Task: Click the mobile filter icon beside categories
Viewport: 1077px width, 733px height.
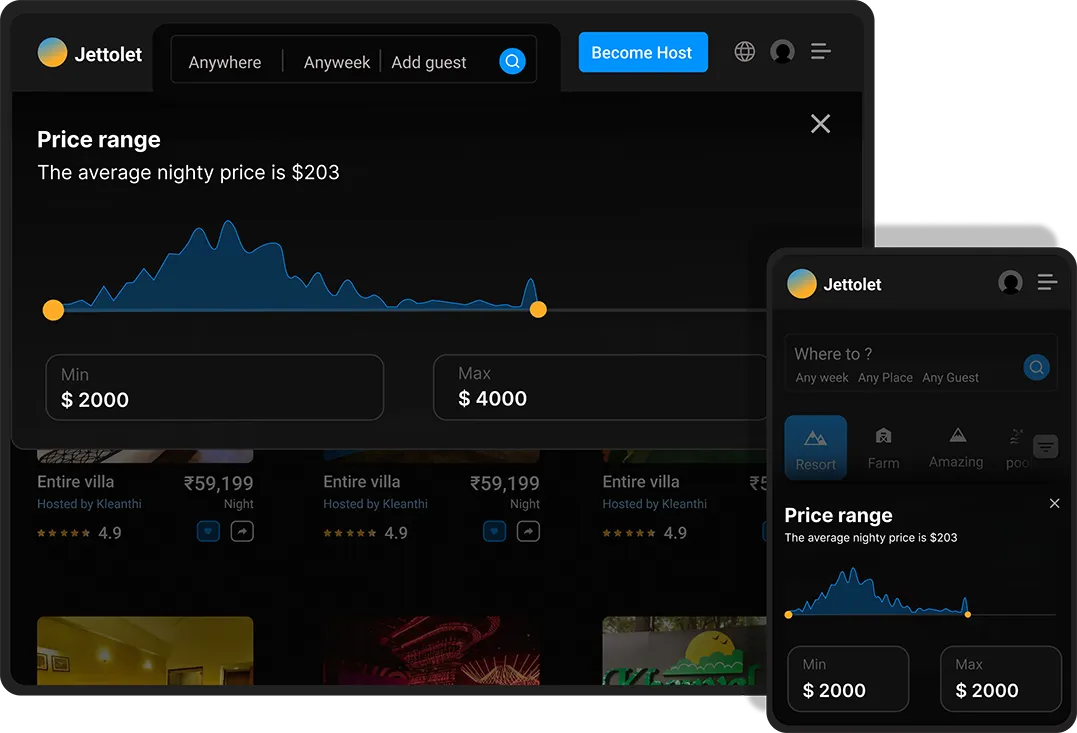Action: click(1045, 446)
